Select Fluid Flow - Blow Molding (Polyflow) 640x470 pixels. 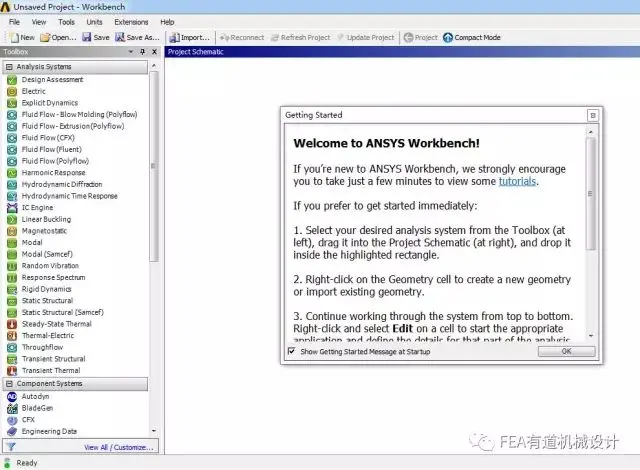point(79,115)
